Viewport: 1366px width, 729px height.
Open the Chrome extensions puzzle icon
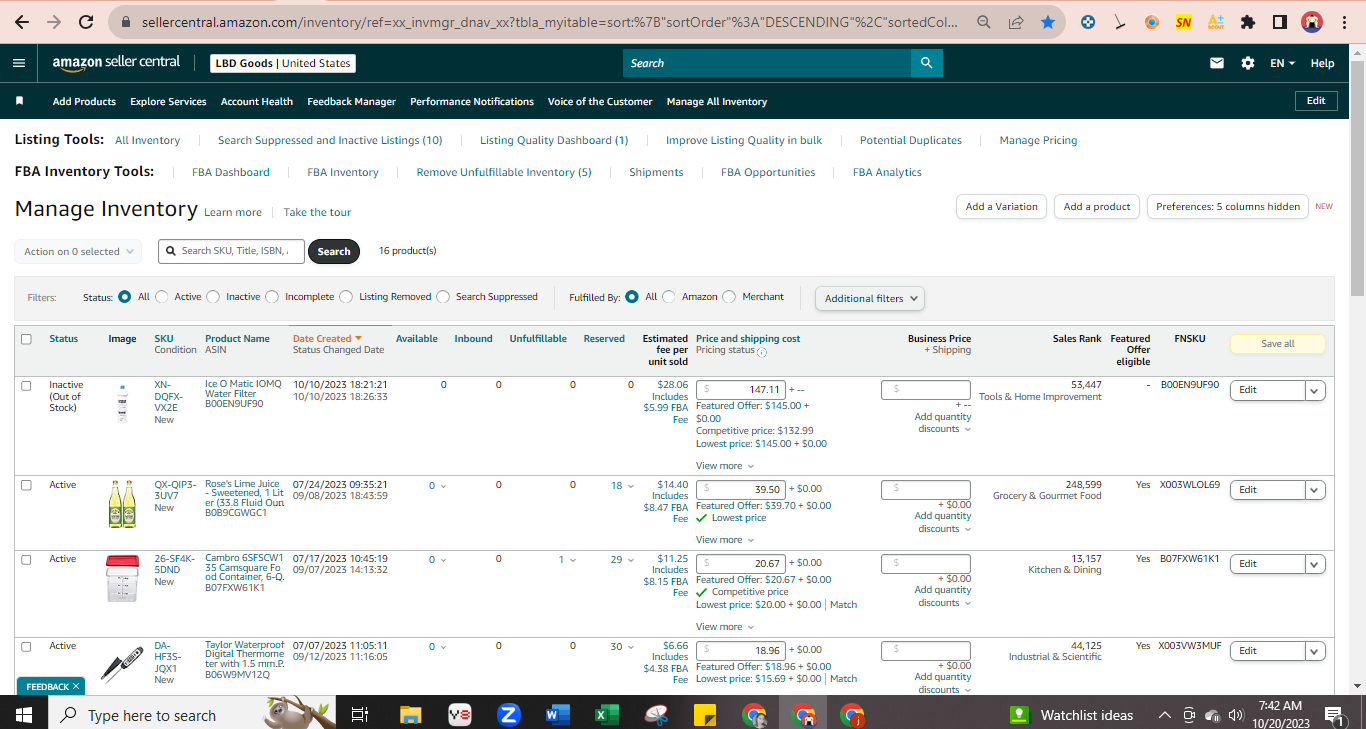pos(1248,21)
